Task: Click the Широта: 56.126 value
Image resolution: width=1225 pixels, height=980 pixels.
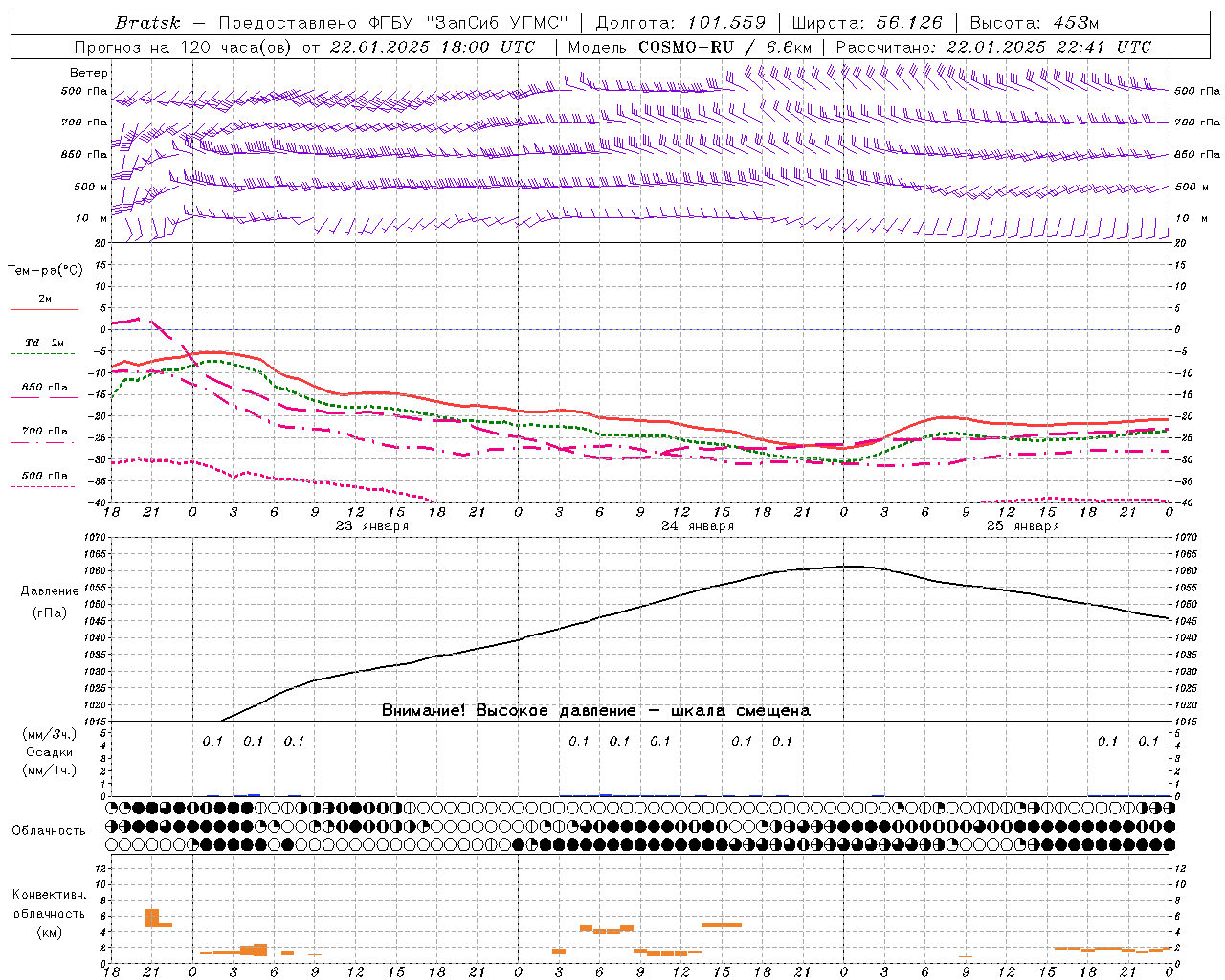Action: (867, 23)
